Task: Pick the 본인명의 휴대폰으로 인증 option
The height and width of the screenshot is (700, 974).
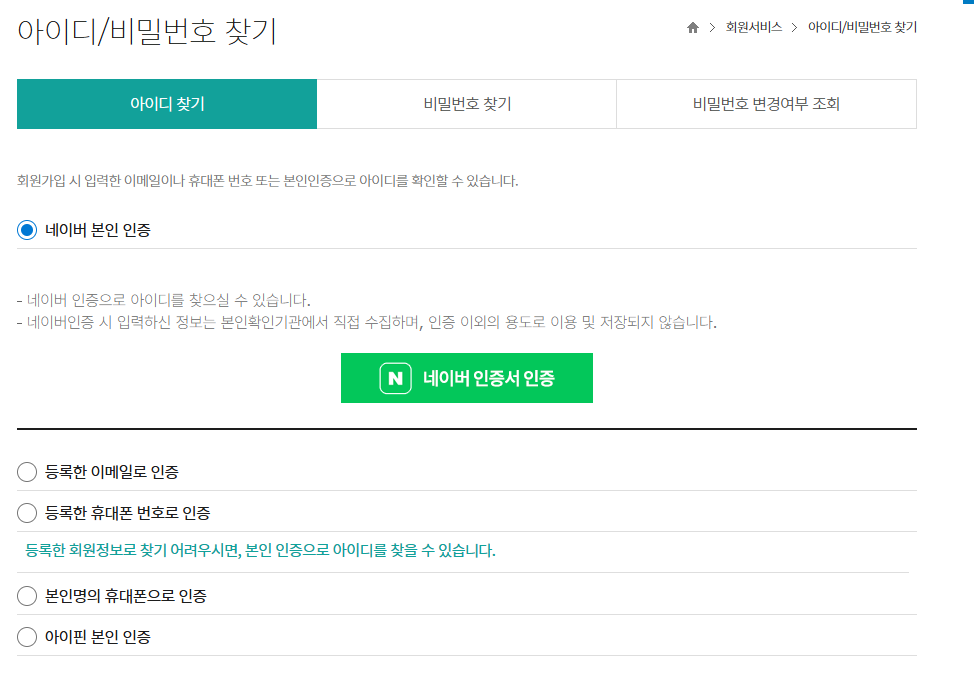Action: pos(27,596)
